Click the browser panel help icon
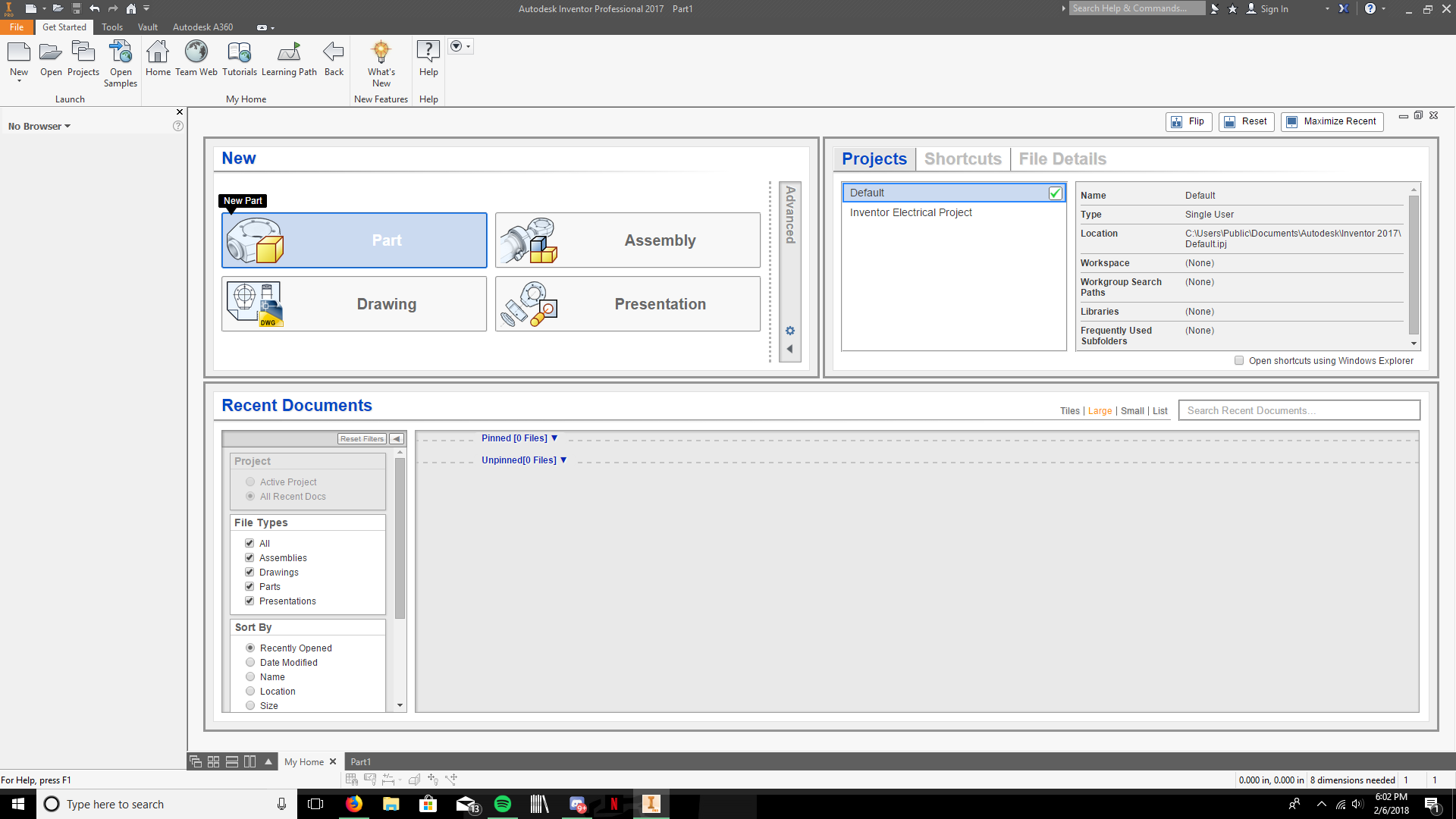The image size is (1456, 819). (x=178, y=126)
